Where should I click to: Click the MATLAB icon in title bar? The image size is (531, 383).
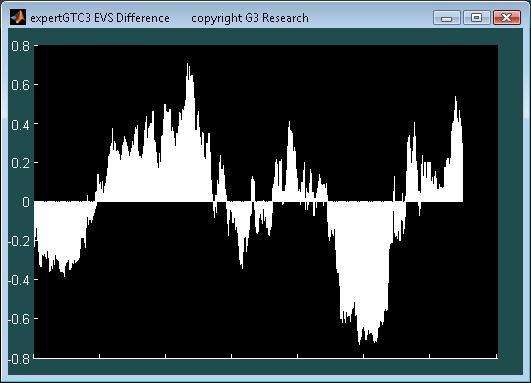click(18, 17)
